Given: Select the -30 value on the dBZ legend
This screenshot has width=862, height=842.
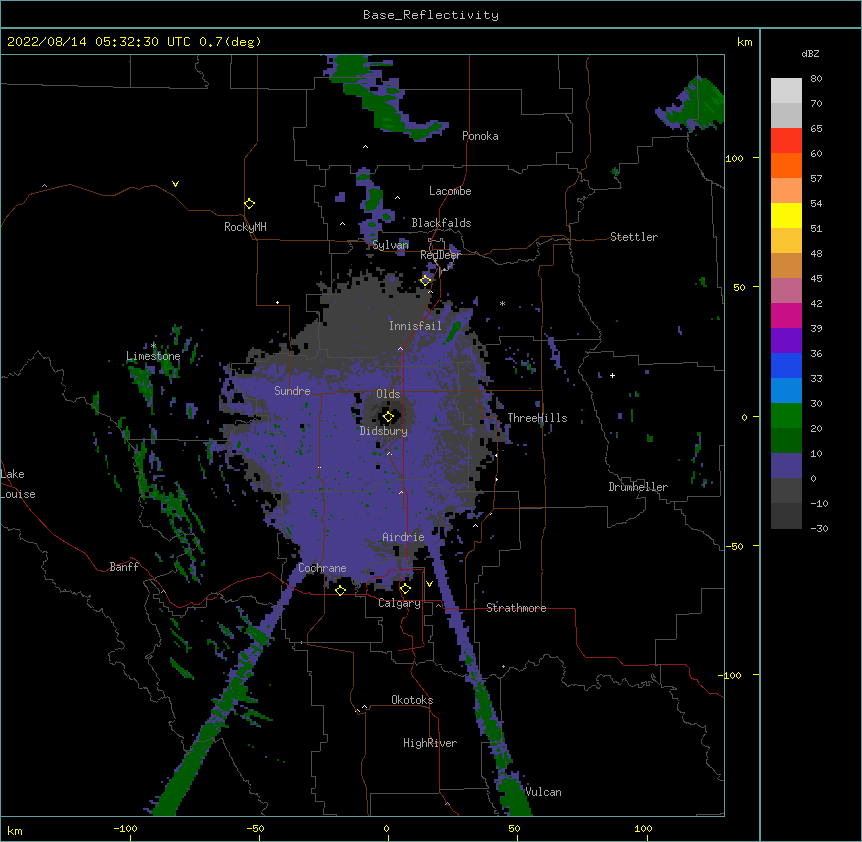Looking at the screenshot, I should click(x=819, y=529).
